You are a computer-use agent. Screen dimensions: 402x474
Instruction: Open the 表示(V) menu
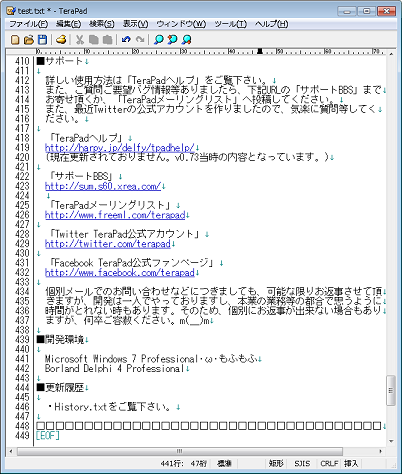click(135, 24)
